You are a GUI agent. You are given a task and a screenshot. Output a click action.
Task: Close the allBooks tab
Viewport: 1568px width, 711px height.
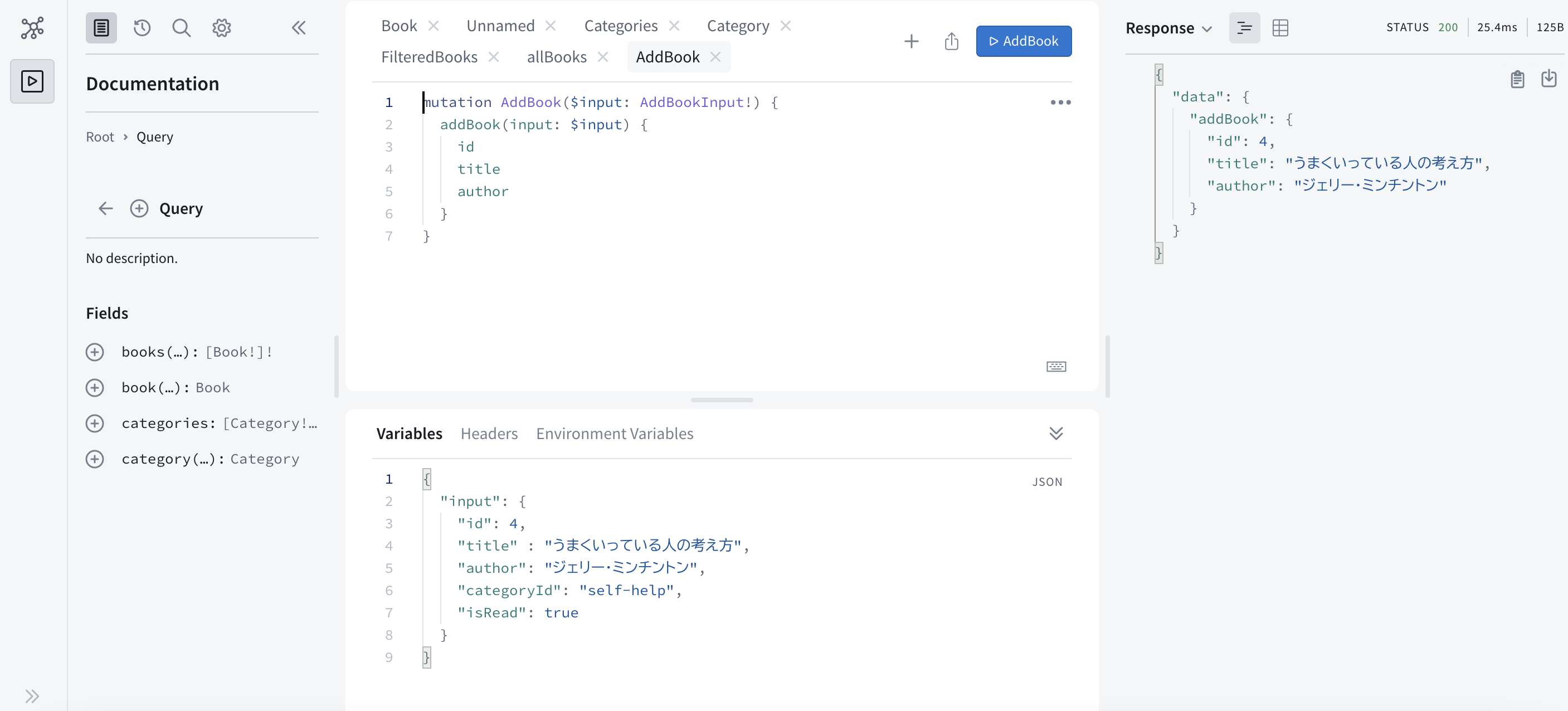click(x=602, y=57)
